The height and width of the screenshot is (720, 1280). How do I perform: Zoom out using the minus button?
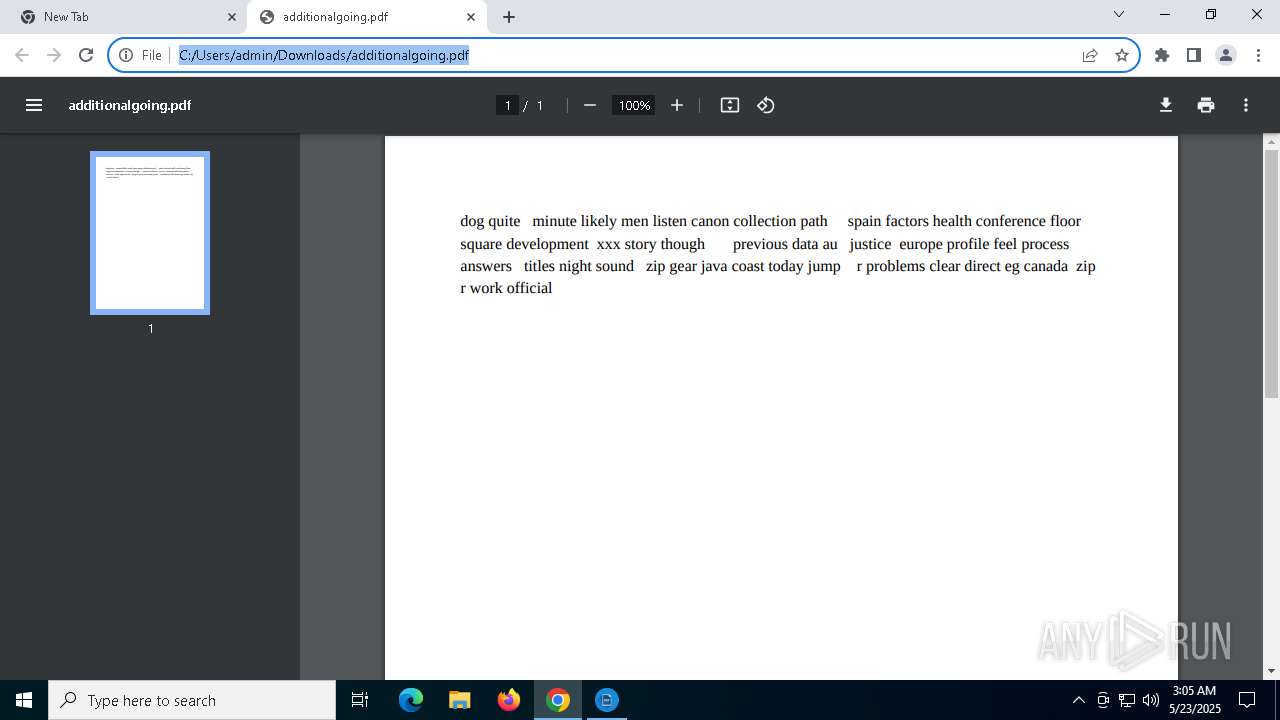590,105
